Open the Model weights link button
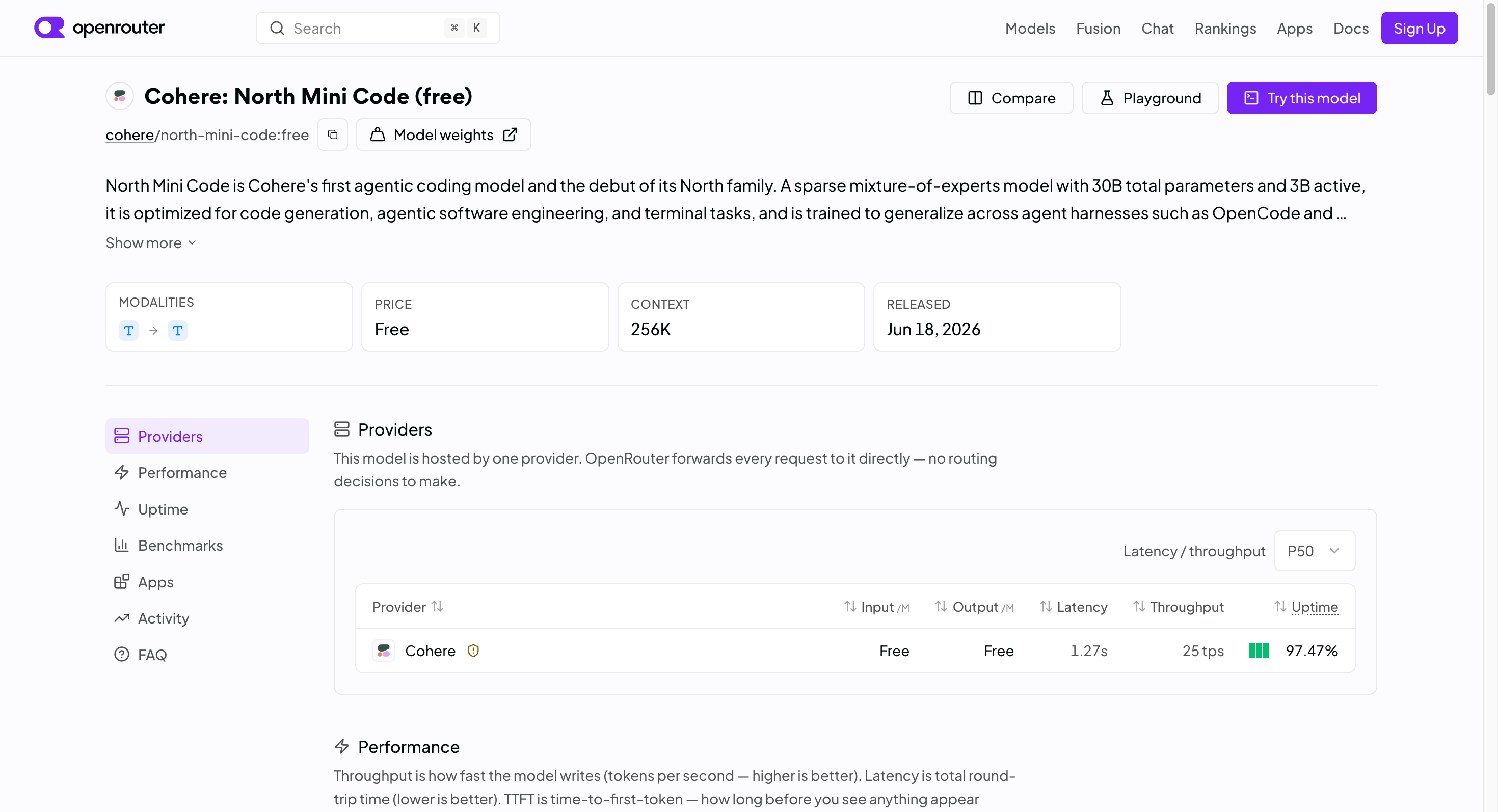This screenshot has width=1498, height=812. click(x=444, y=135)
